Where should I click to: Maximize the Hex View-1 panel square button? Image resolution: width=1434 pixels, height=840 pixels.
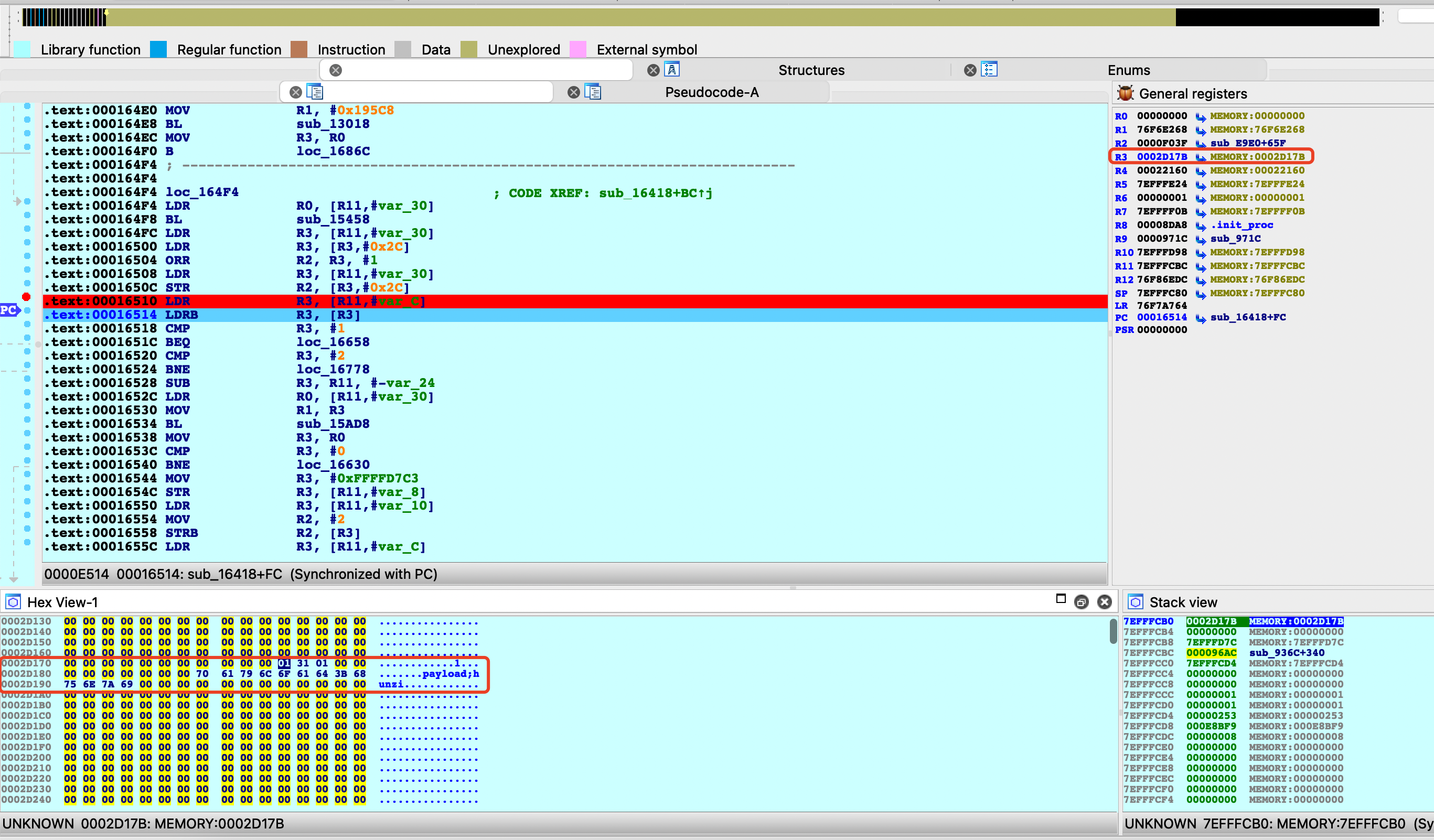(x=1061, y=598)
